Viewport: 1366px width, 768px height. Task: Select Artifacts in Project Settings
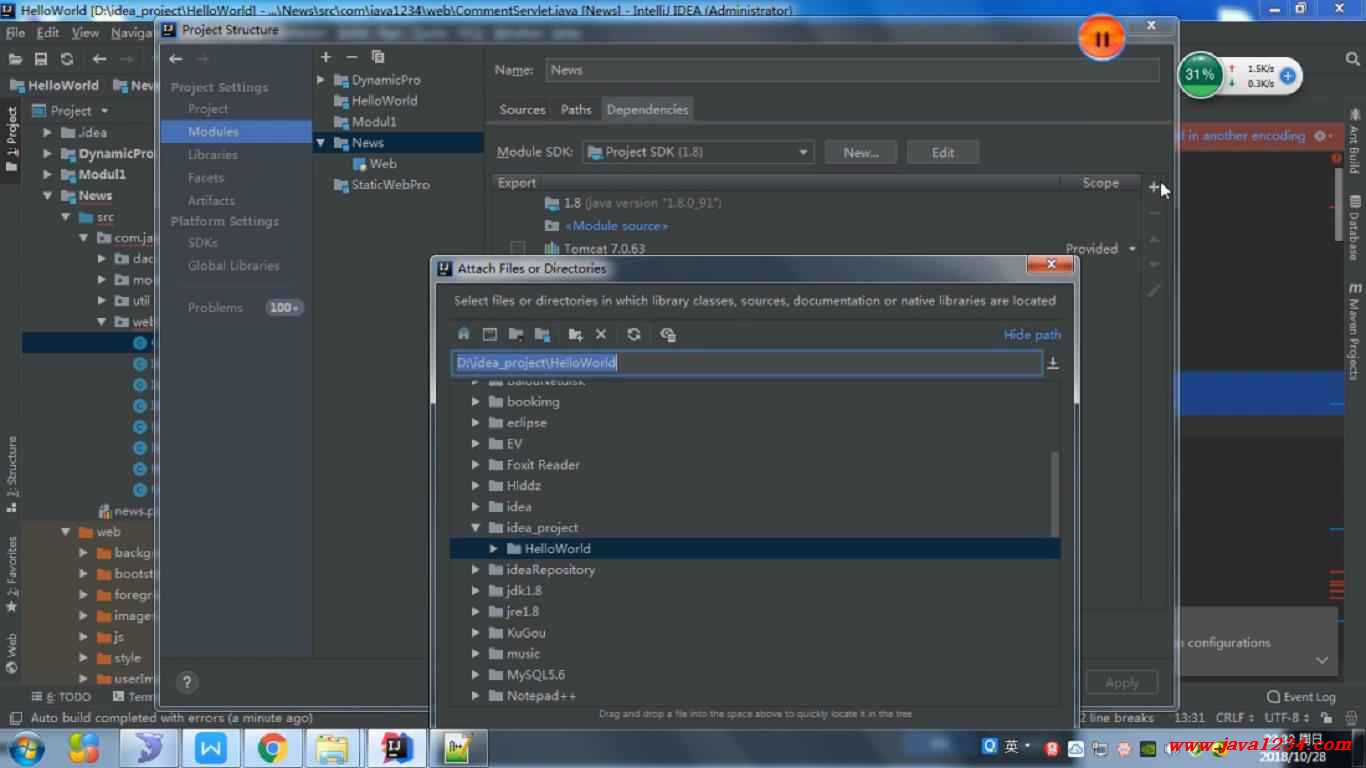pyautogui.click(x=211, y=201)
